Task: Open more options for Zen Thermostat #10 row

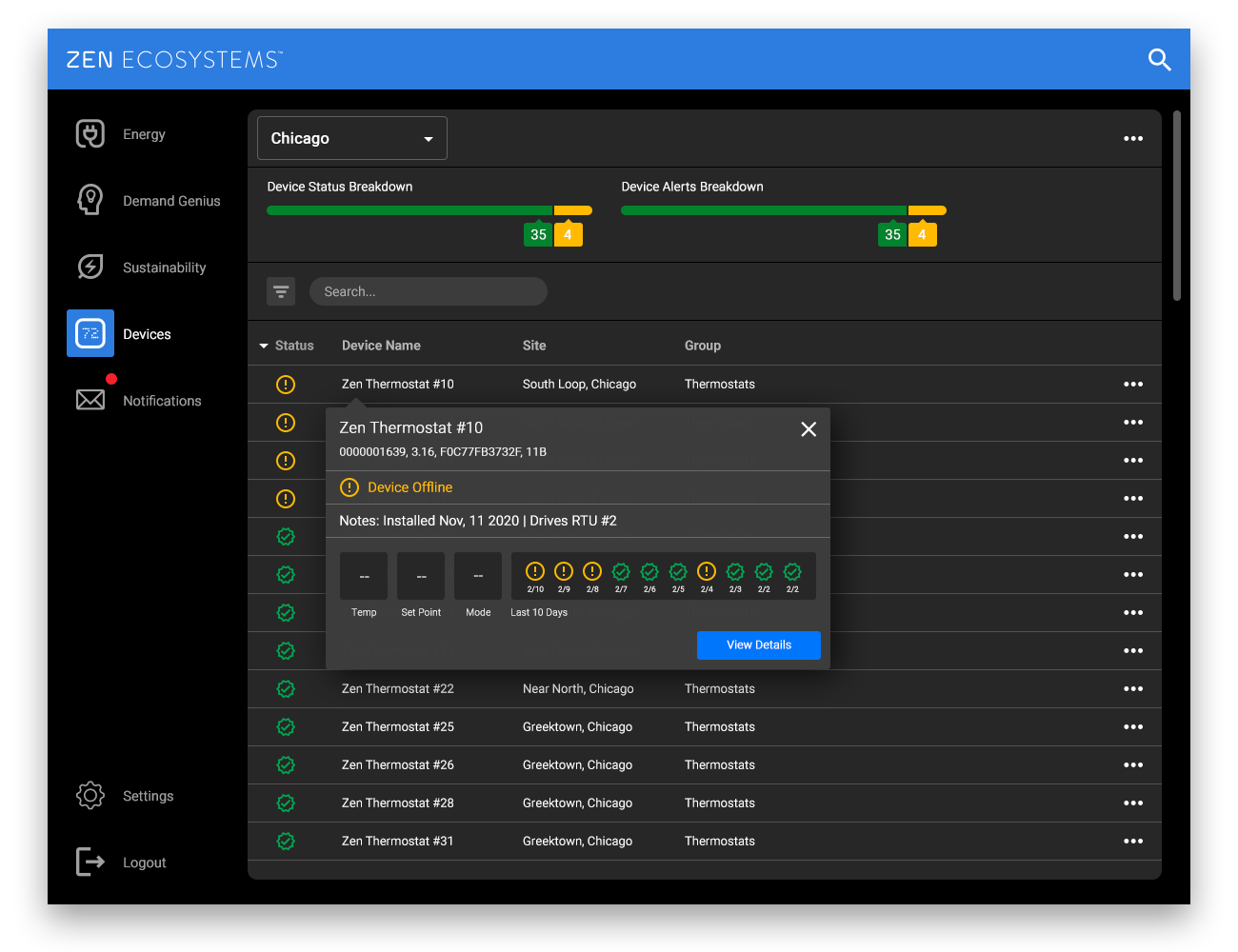Action: (1133, 385)
